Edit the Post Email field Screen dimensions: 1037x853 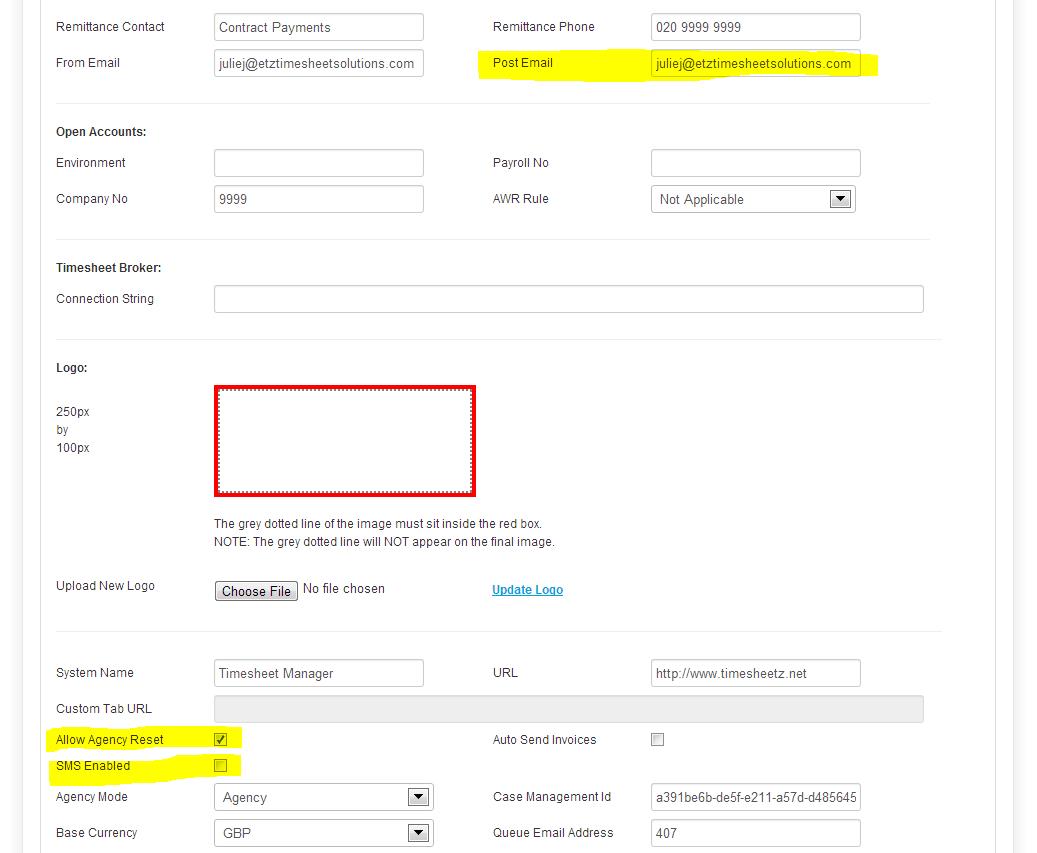pyautogui.click(x=755, y=63)
